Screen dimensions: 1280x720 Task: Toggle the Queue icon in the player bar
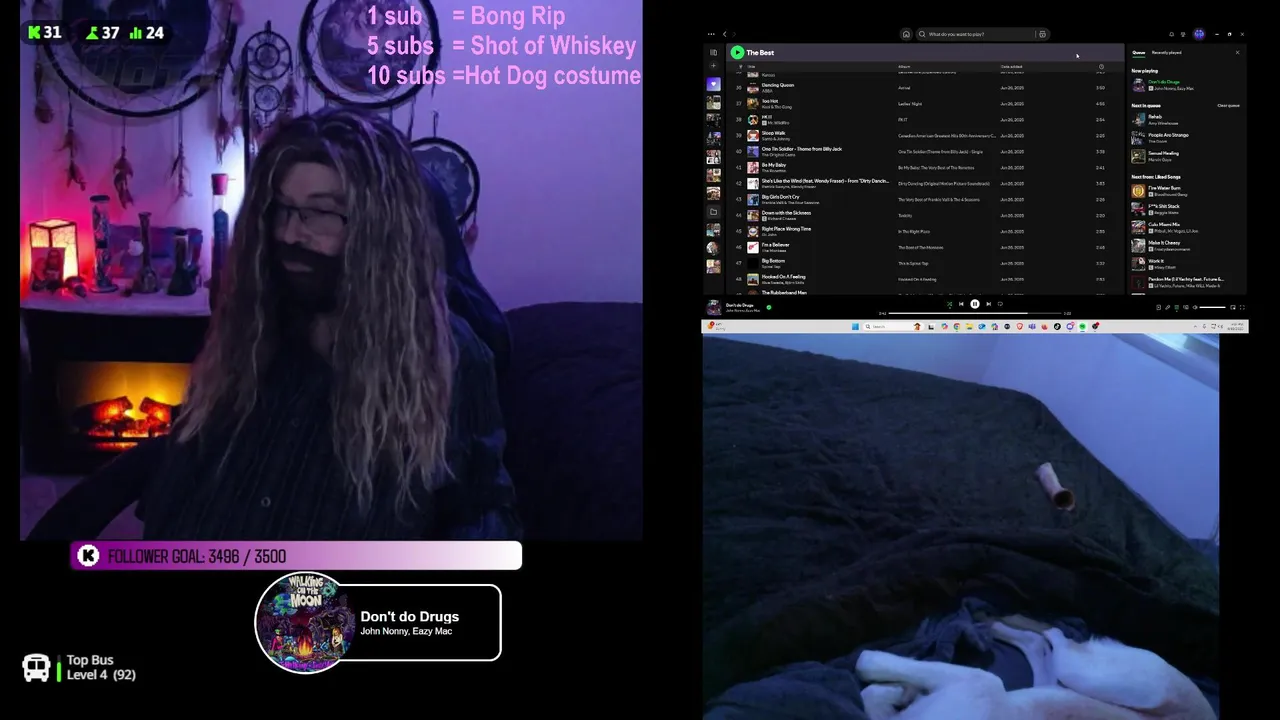pyautogui.click(x=1176, y=307)
